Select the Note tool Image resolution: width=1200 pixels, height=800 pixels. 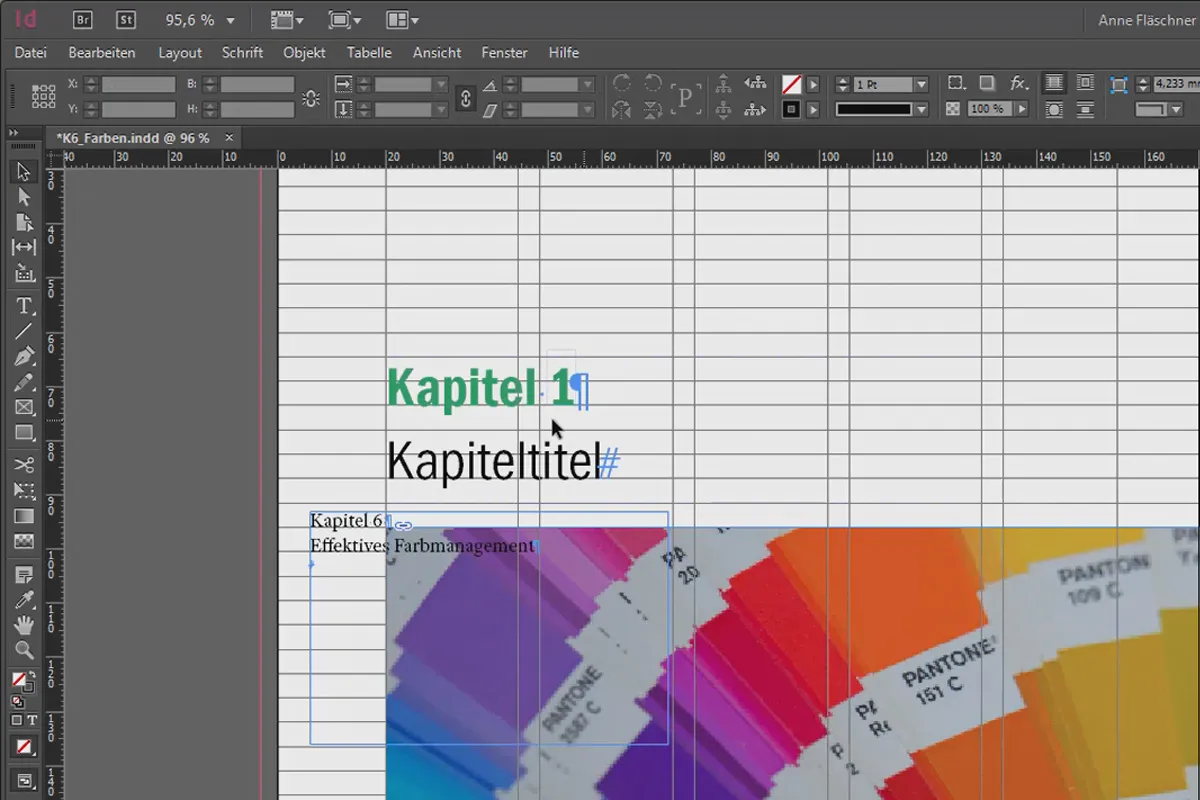click(x=24, y=575)
